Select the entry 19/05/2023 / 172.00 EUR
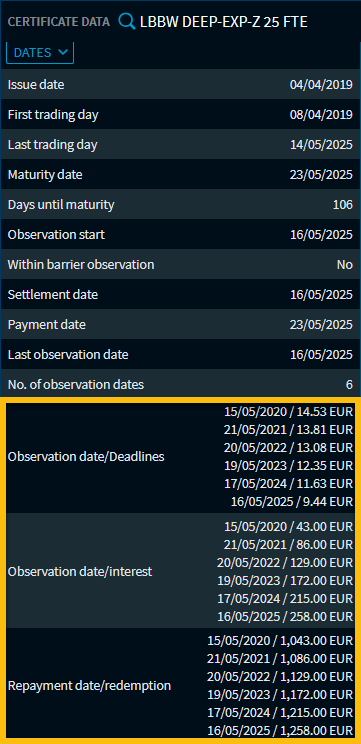Viewport: 361px width, 744px height. [x=286, y=581]
